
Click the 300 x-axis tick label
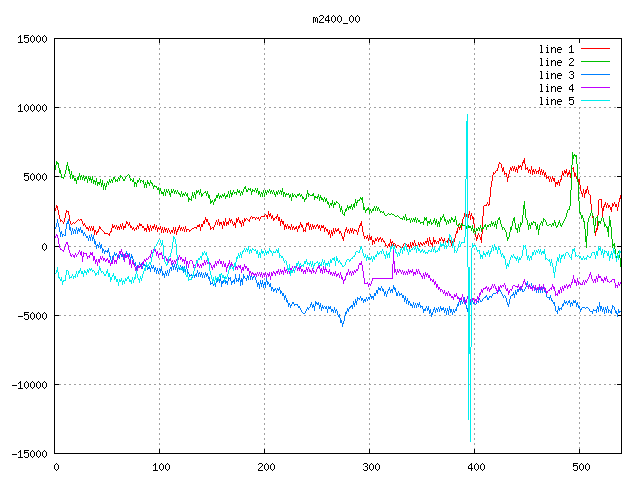370,467
